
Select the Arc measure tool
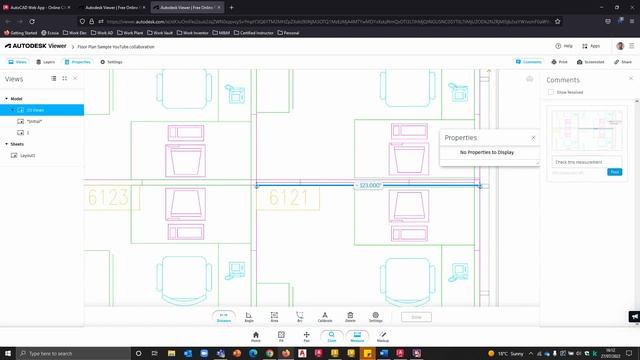[x=300, y=317]
